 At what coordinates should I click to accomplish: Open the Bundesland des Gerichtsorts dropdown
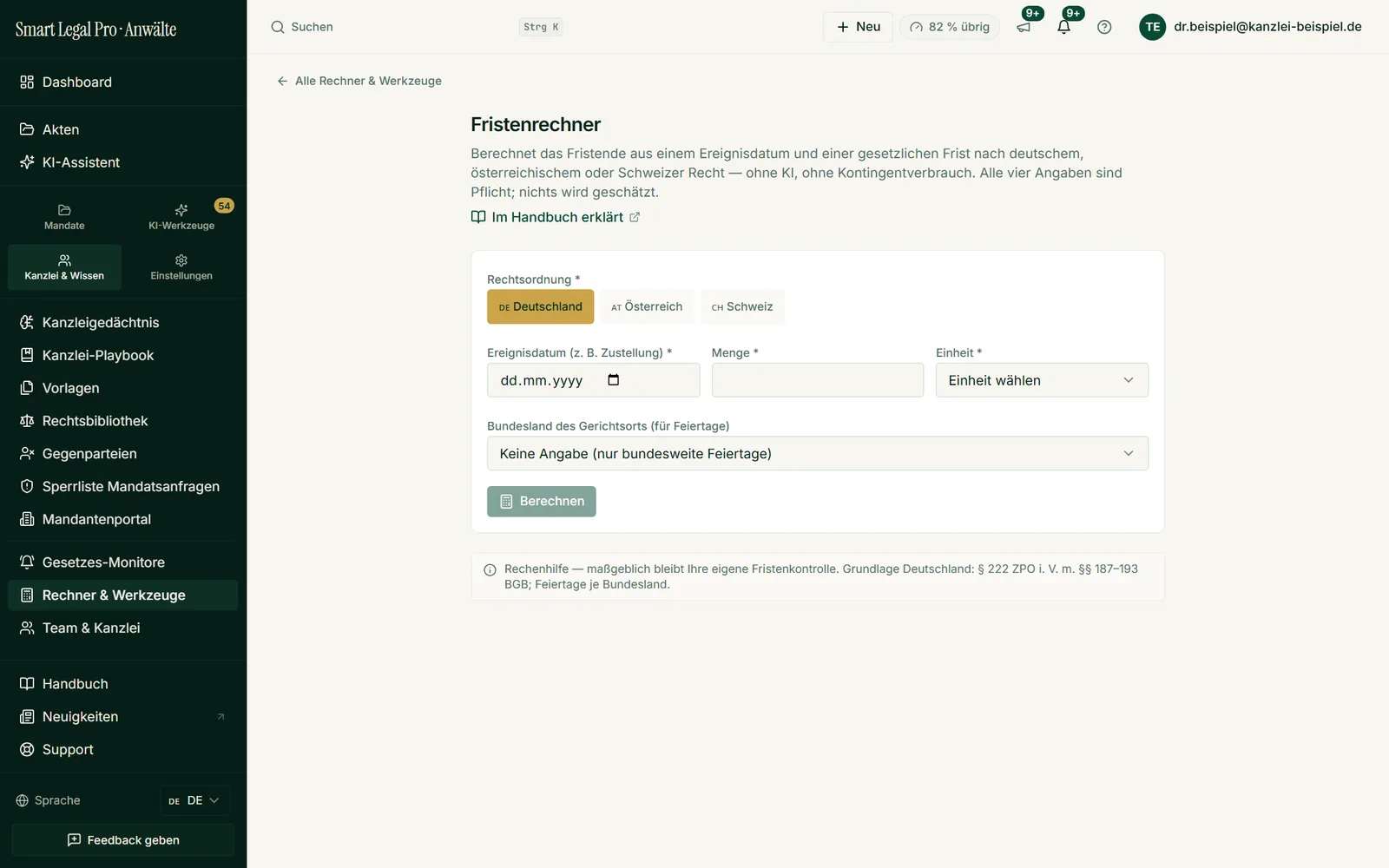[x=818, y=454]
